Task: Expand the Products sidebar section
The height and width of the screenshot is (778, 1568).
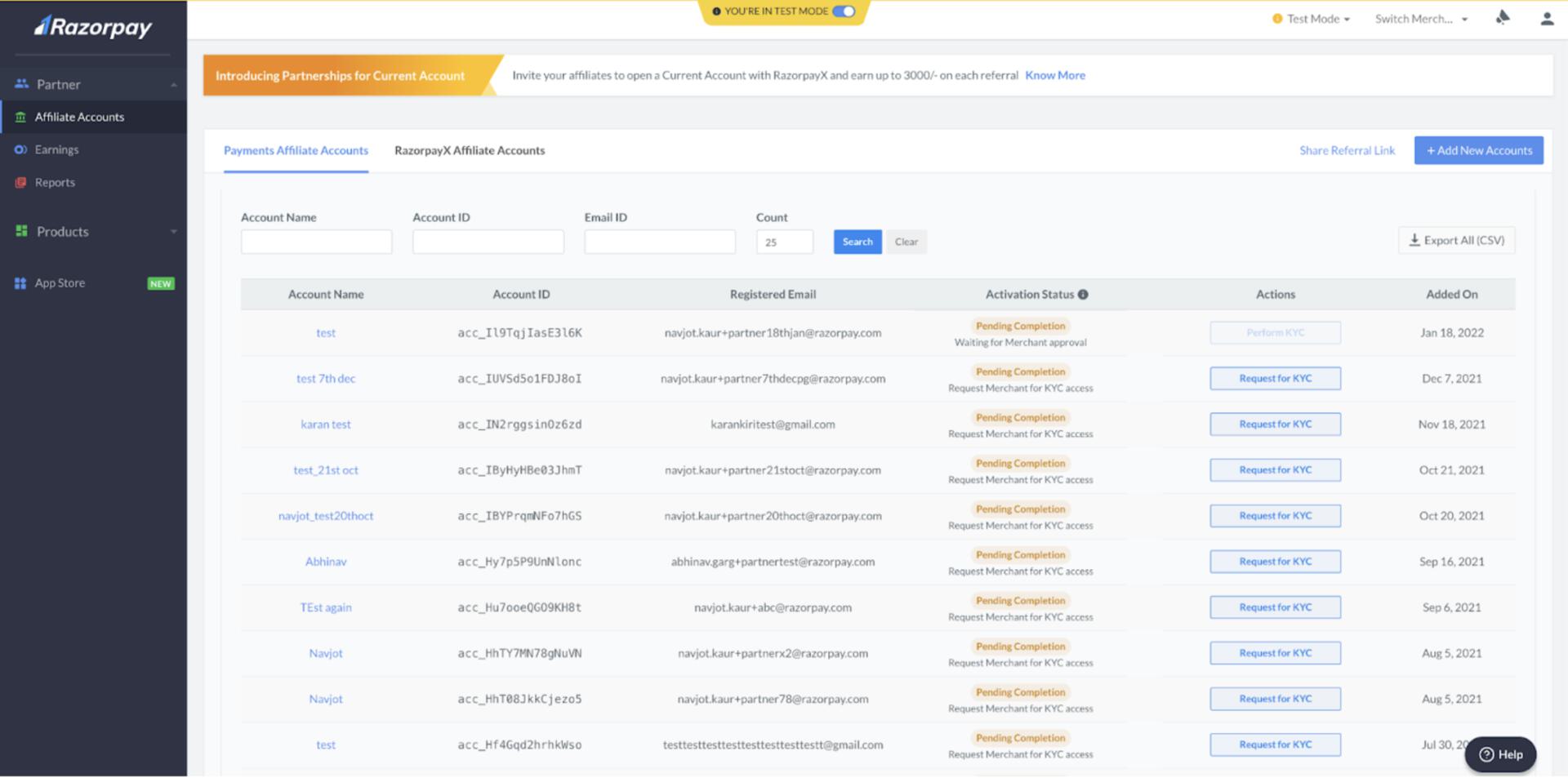Action: [x=173, y=232]
